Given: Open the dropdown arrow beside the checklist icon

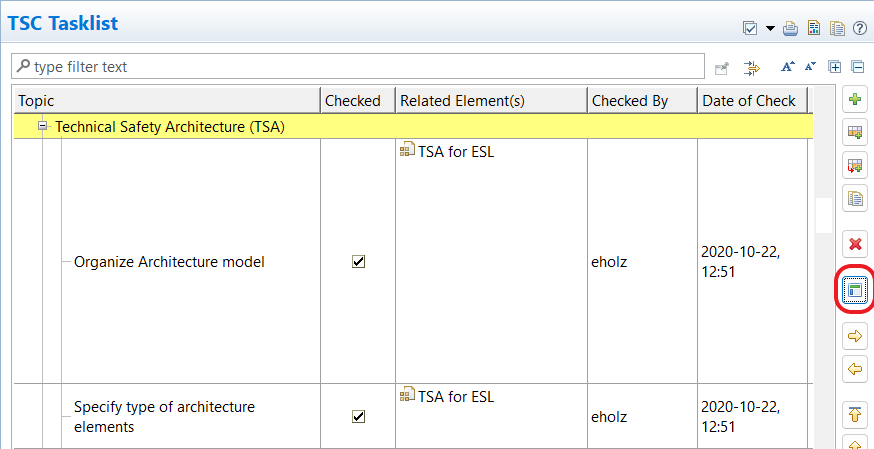Looking at the screenshot, I should [x=770, y=28].
